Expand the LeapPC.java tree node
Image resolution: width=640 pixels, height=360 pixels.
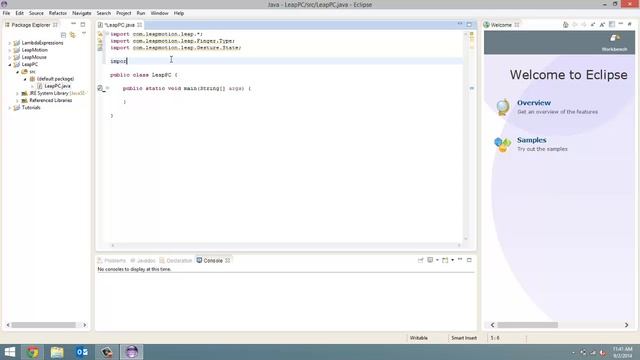[33, 86]
